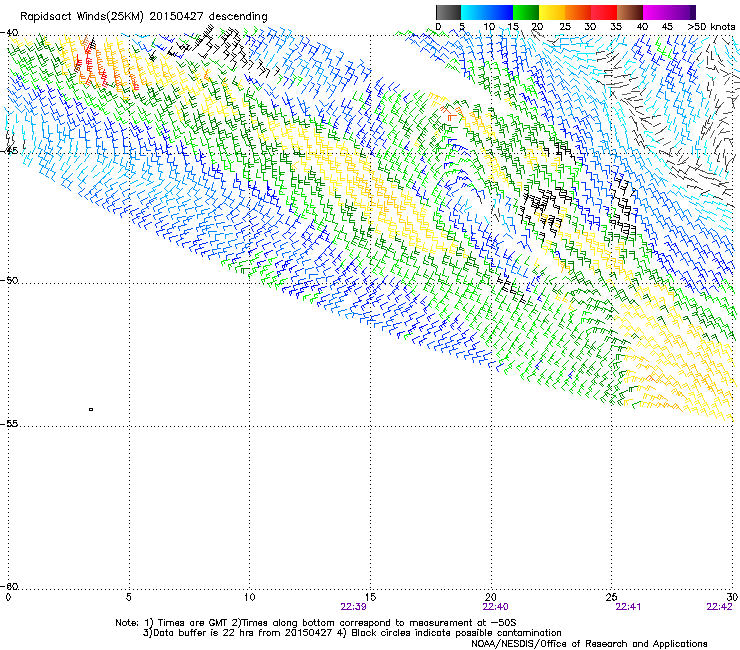Click the -45 latitude axis label

point(9,151)
